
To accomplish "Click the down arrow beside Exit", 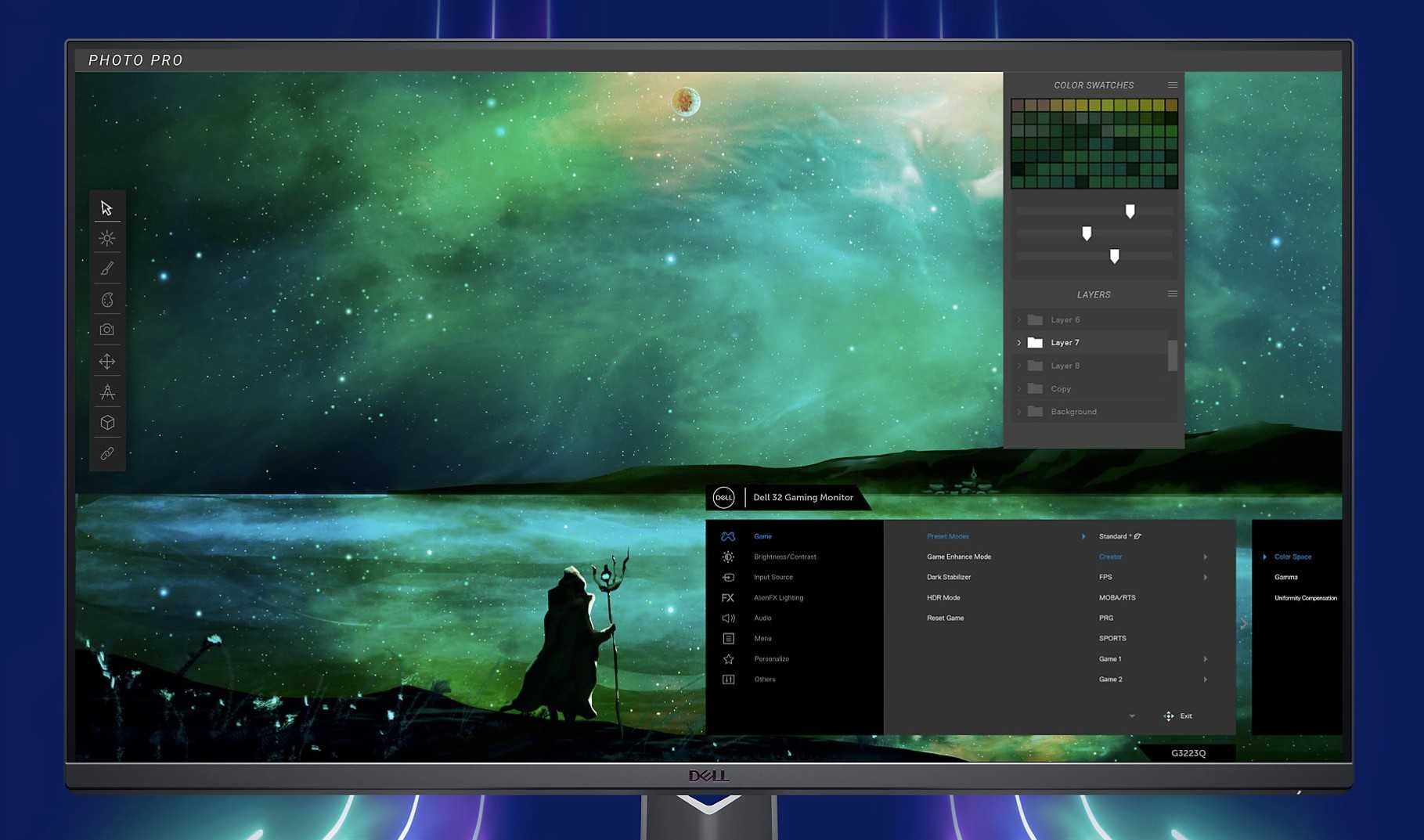I will click(1132, 716).
